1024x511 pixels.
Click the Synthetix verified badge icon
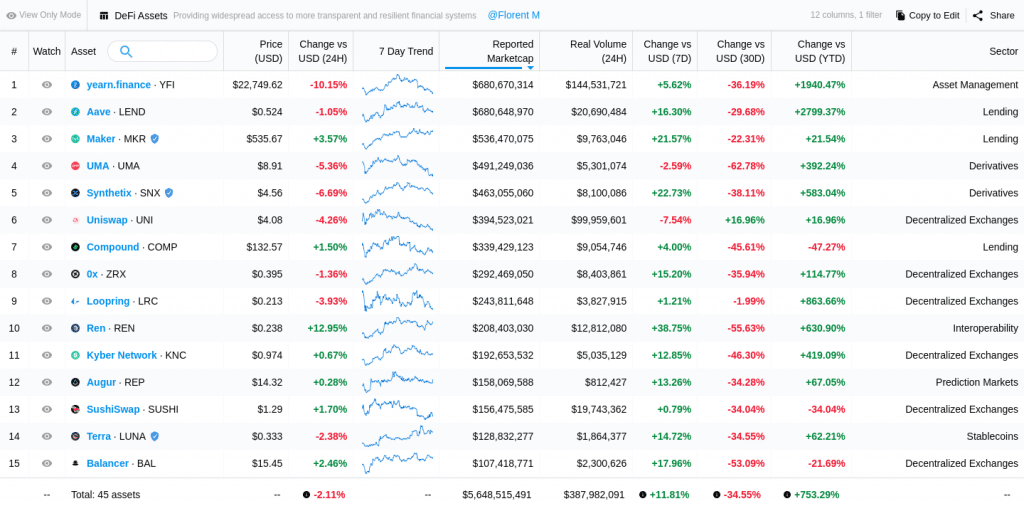pos(169,193)
